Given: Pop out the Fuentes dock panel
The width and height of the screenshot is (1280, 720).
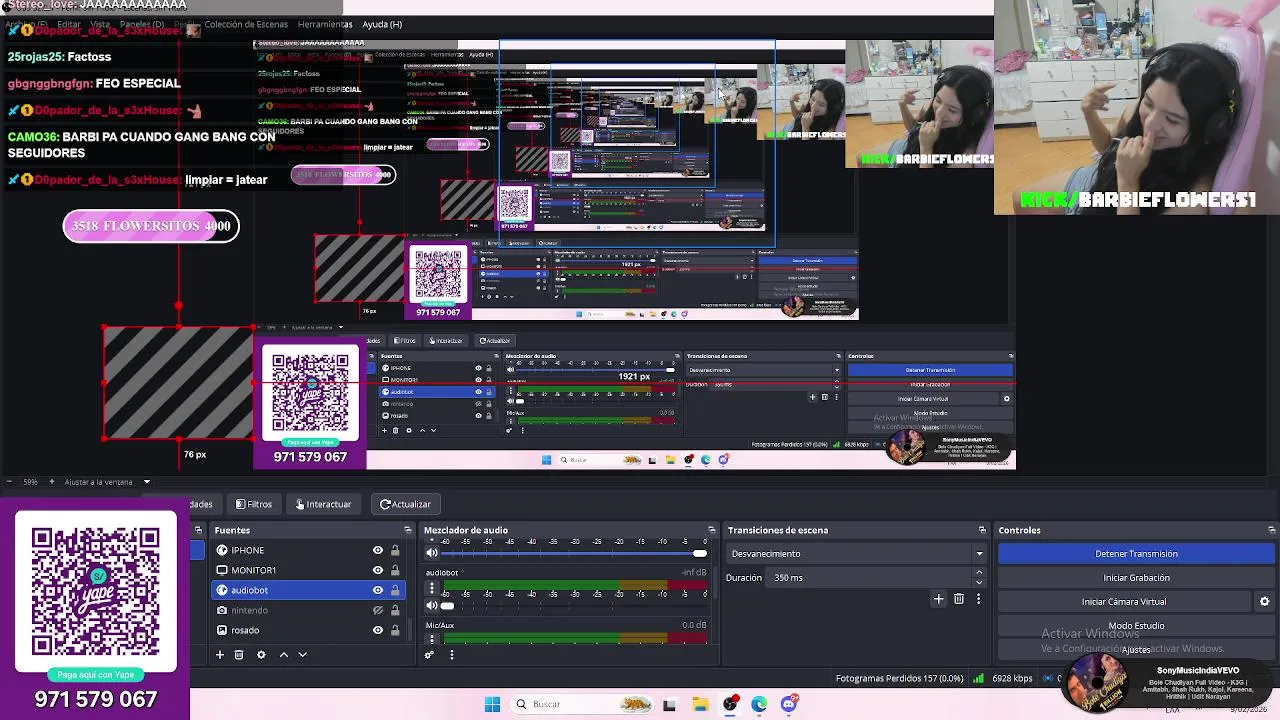Looking at the screenshot, I should click(407, 530).
